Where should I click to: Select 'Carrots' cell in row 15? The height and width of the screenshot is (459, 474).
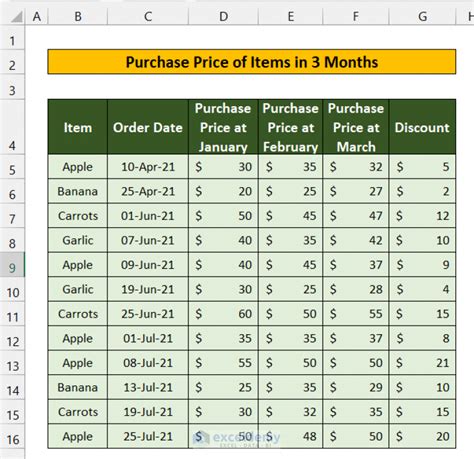tap(78, 412)
